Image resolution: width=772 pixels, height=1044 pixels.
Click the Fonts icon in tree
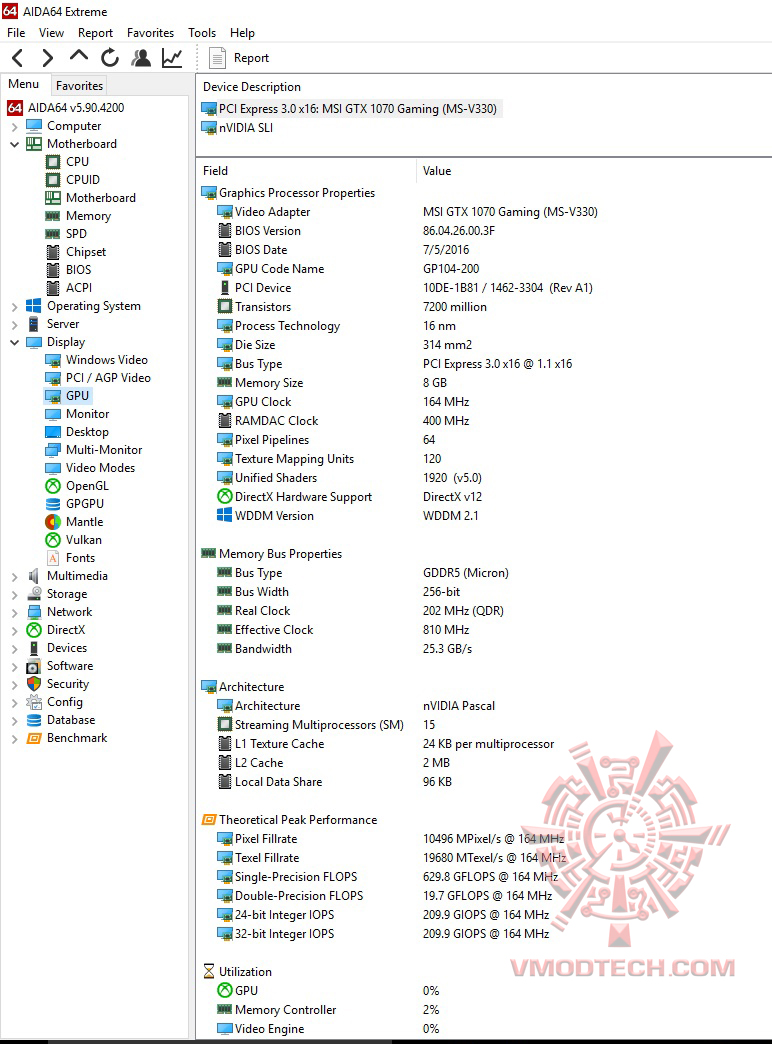[x=53, y=558]
